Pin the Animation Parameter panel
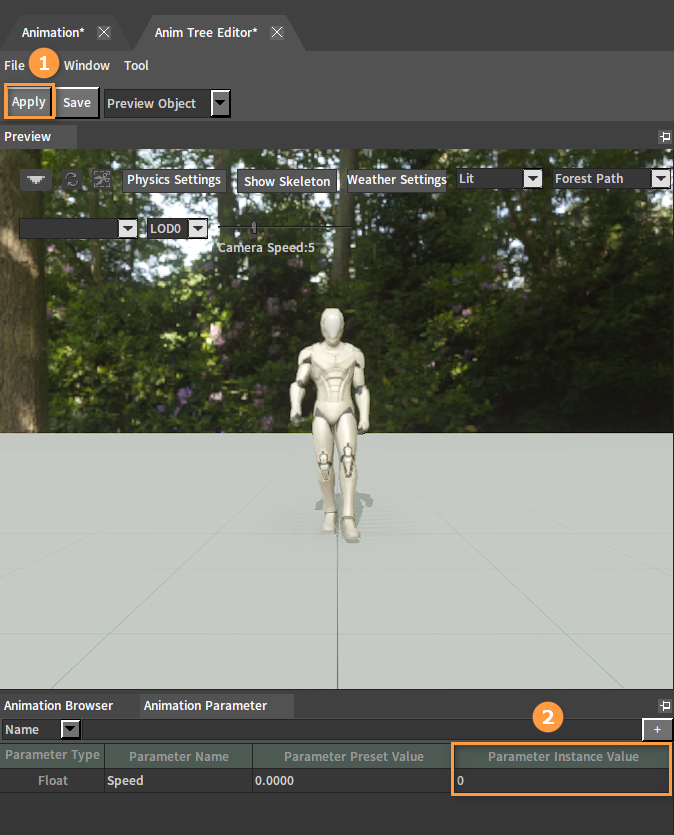Viewport: 674px width, 835px height. click(665, 706)
